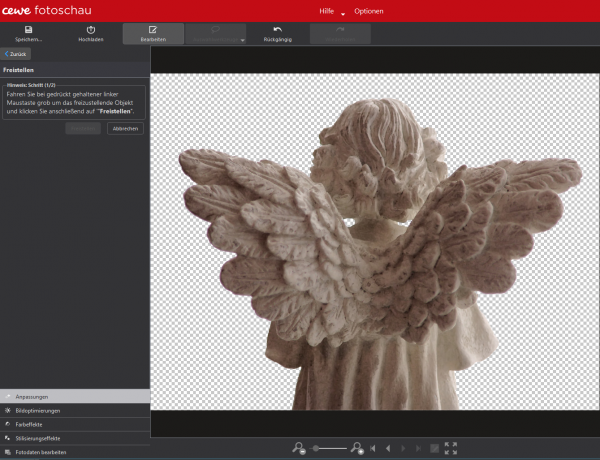Click the zoom slider handle
This screenshot has height=460, width=600.
pos(316,449)
